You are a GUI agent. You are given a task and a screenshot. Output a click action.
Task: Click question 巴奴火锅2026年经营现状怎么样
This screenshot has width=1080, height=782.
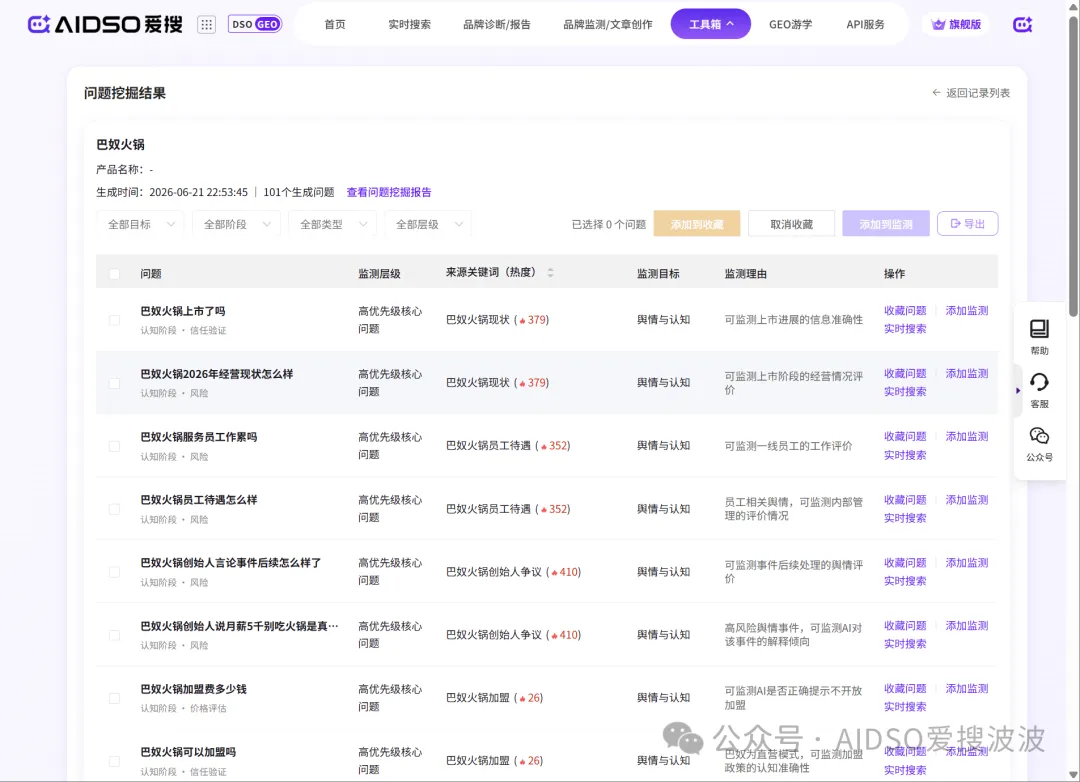[x=216, y=373]
